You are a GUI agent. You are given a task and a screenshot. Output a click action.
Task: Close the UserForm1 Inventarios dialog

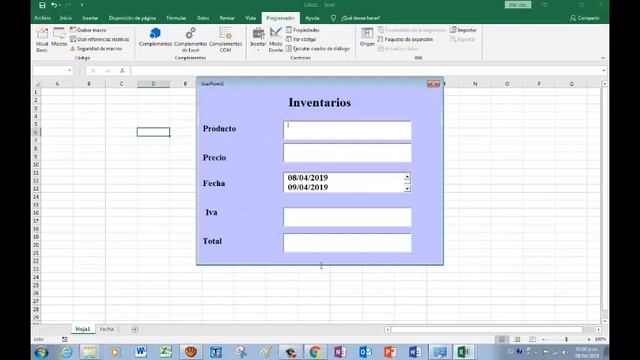coord(433,84)
